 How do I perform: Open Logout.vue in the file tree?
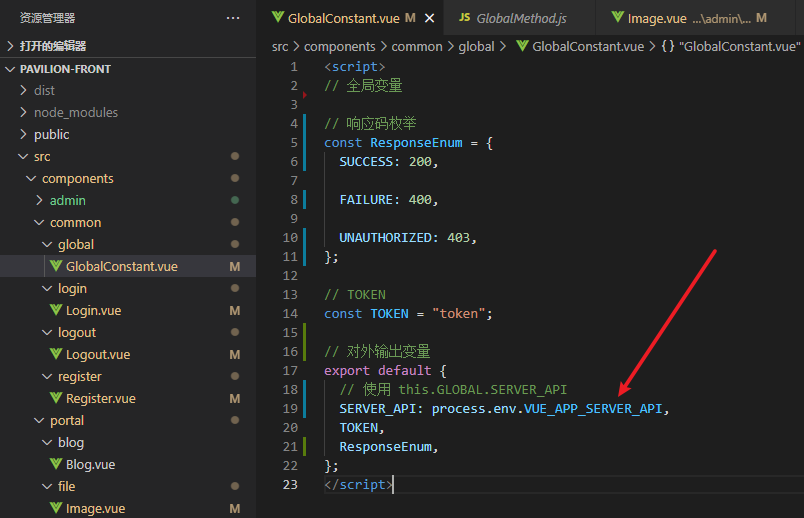pos(128,354)
